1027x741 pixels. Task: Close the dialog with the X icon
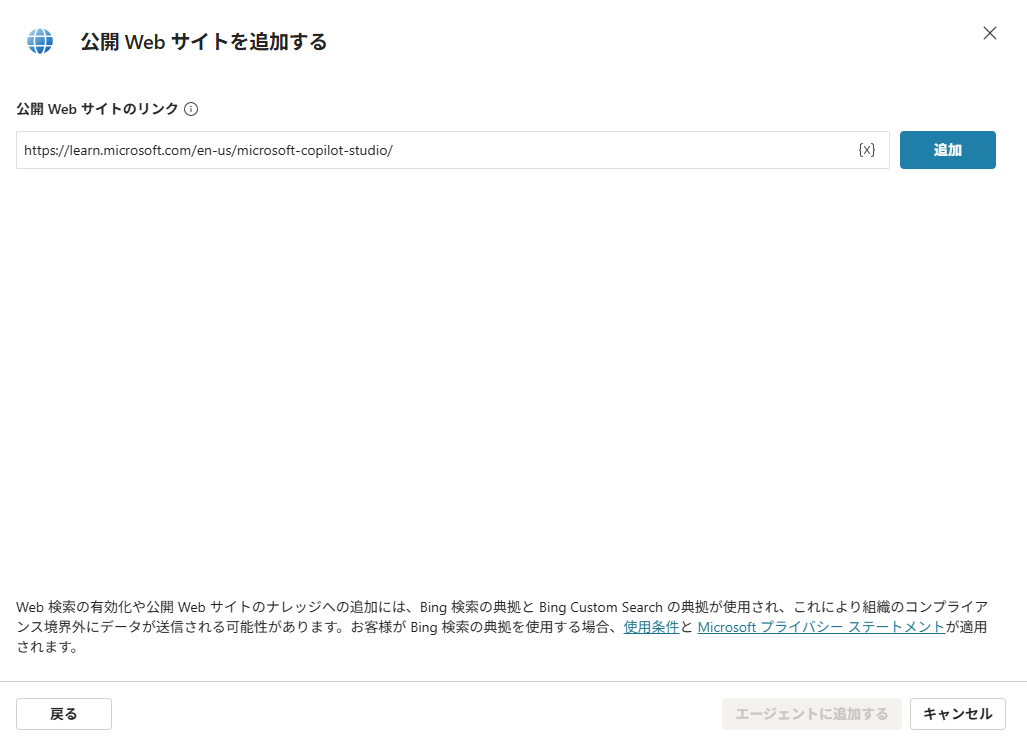pyautogui.click(x=990, y=33)
